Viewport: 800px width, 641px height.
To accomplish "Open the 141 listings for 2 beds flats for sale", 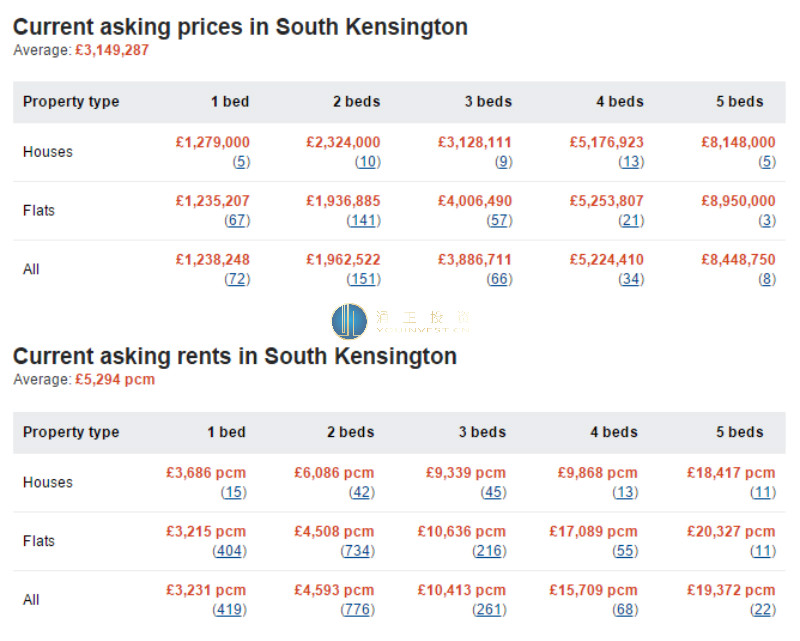I will pyautogui.click(x=364, y=220).
